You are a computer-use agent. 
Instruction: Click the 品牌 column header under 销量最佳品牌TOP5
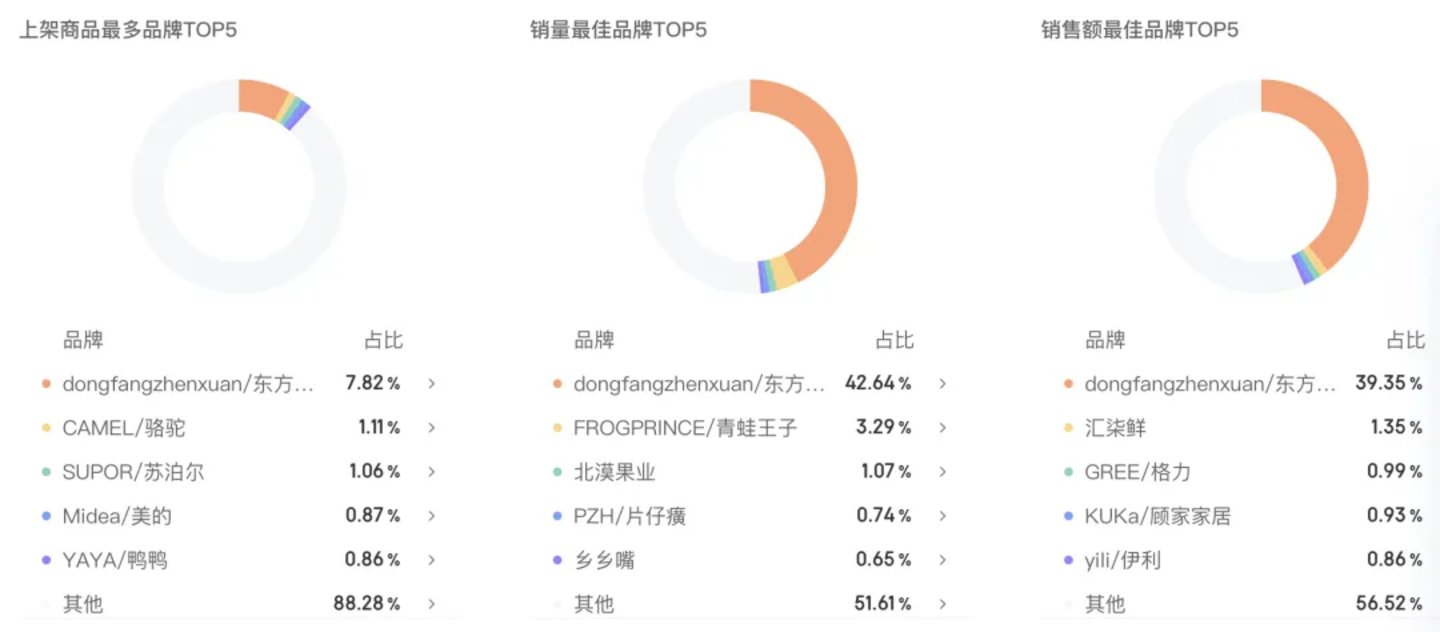coord(594,340)
